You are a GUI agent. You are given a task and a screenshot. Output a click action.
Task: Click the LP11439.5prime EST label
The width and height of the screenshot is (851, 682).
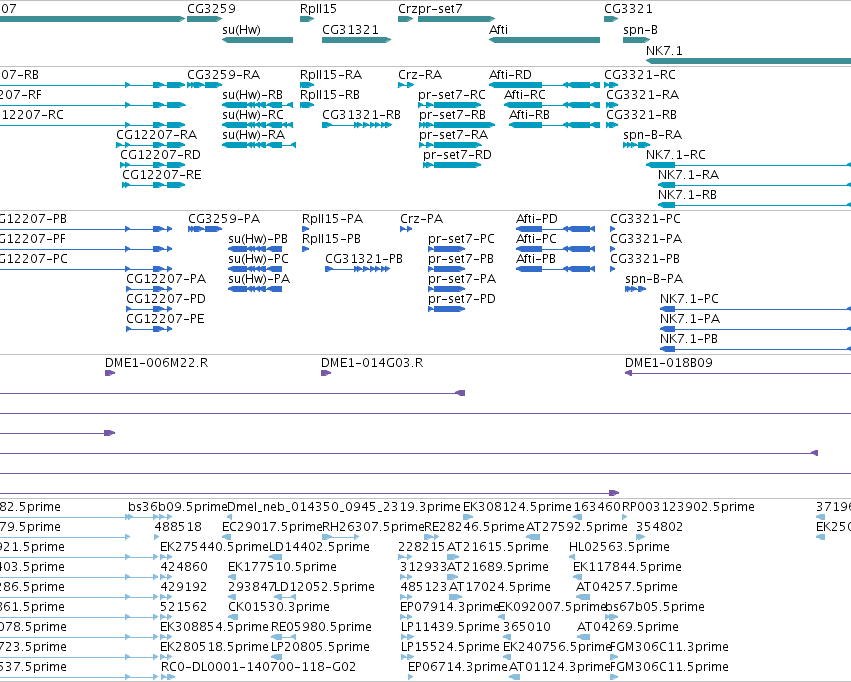coord(450,627)
